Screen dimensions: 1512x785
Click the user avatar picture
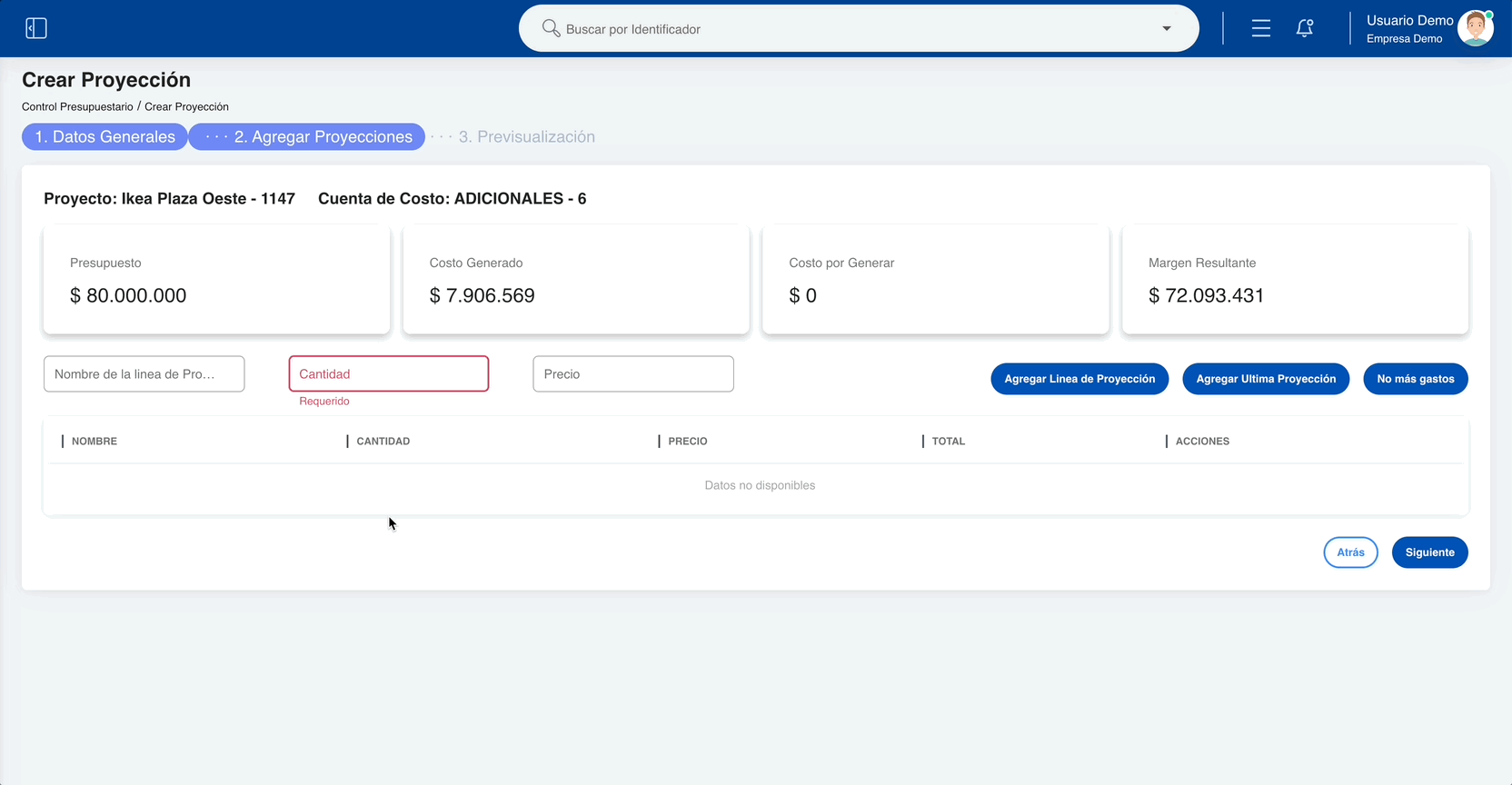(1476, 28)
